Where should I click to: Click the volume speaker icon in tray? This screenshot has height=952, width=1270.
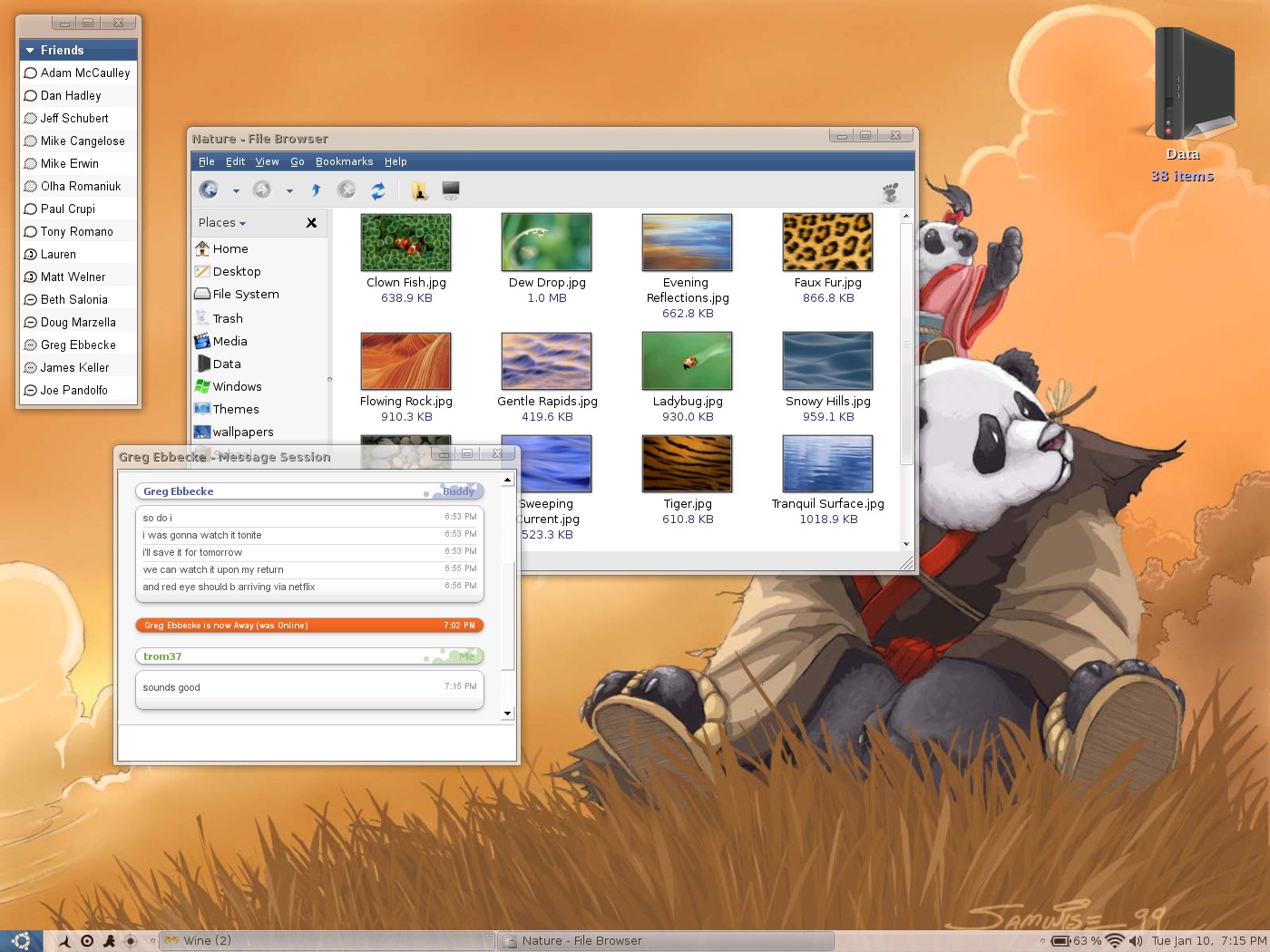pos(1136,940)
